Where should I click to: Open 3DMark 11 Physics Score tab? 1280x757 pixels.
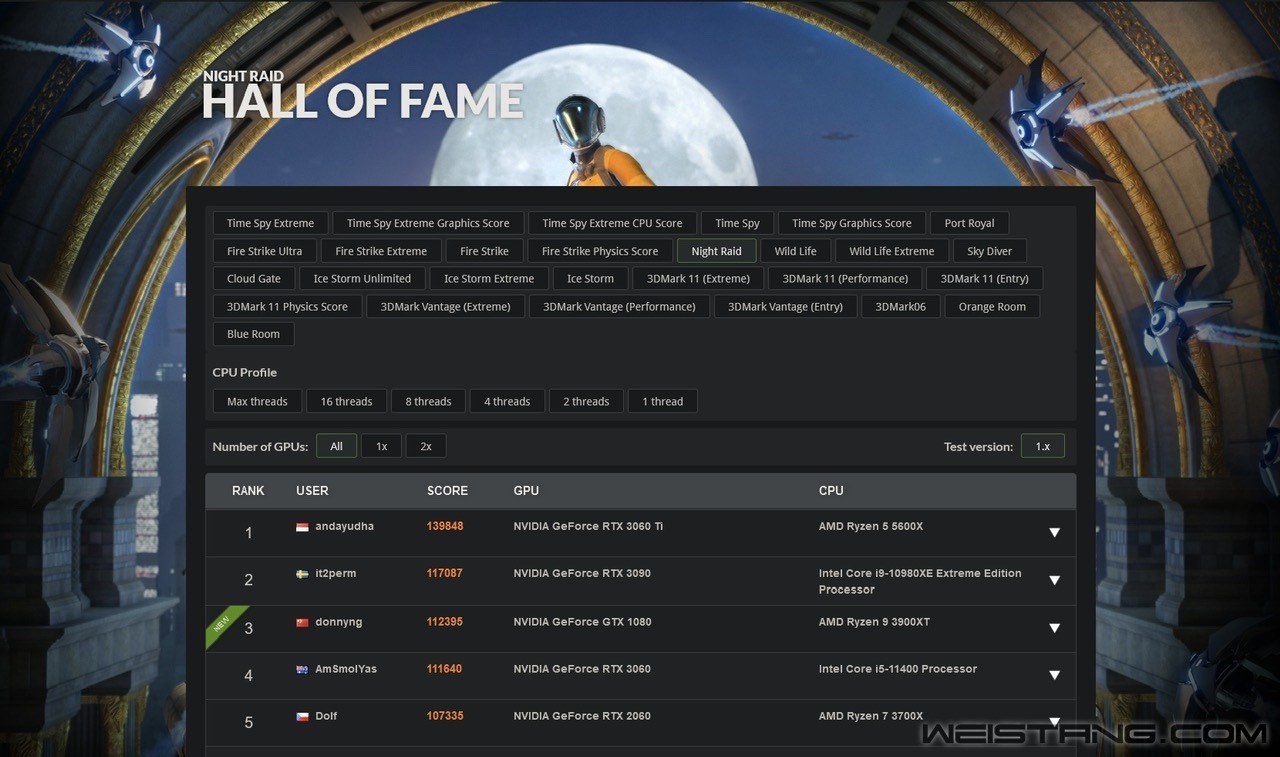287,306
